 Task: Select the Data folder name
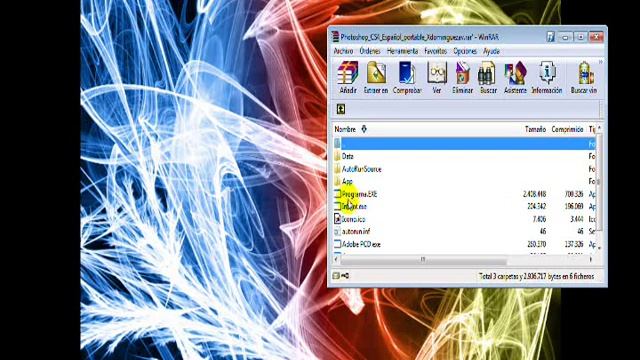pos(348,156)
